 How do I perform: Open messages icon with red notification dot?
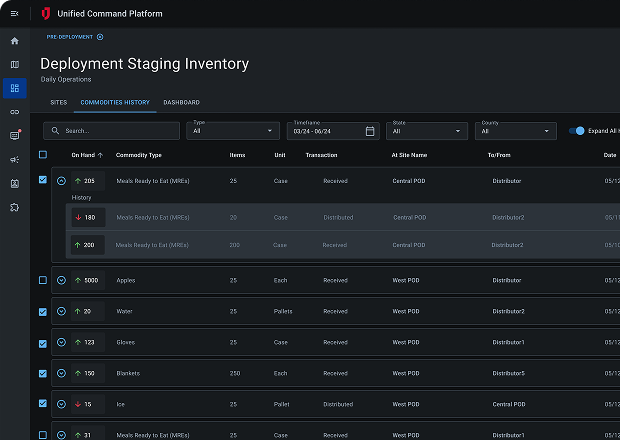[x=14, y=135]
